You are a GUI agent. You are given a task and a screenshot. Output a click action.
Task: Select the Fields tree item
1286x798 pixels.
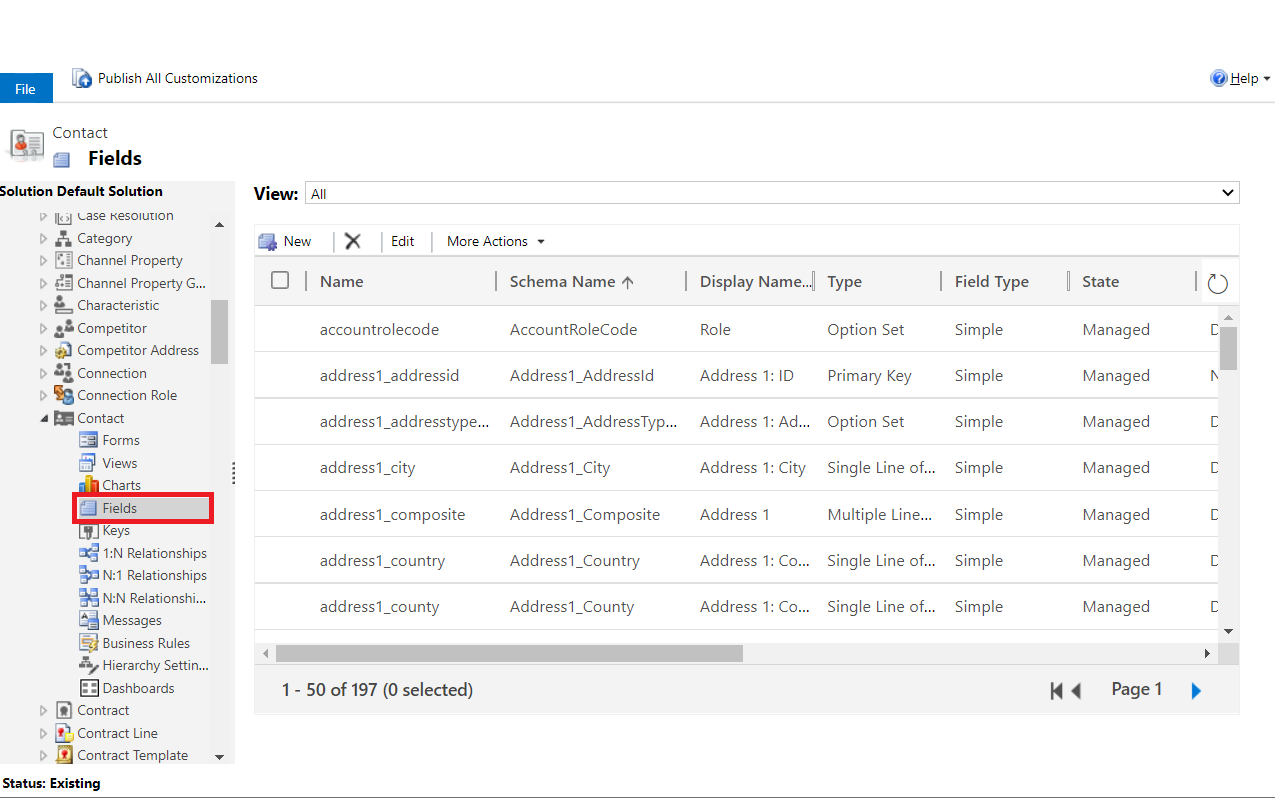point(144,508)
